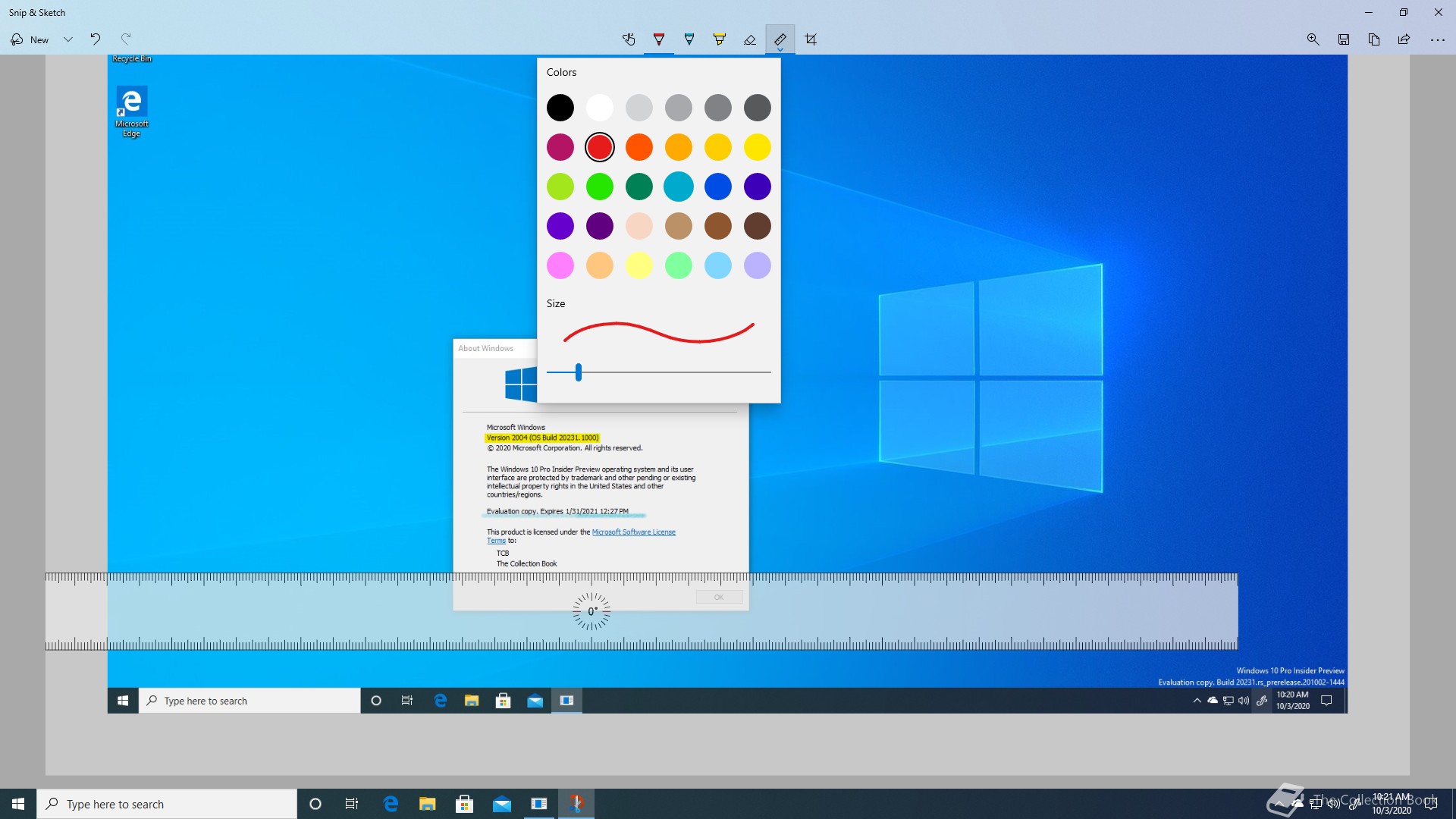Pick the pastel pink color swatch
1456x819 pixels.
(x=560, y=265)
